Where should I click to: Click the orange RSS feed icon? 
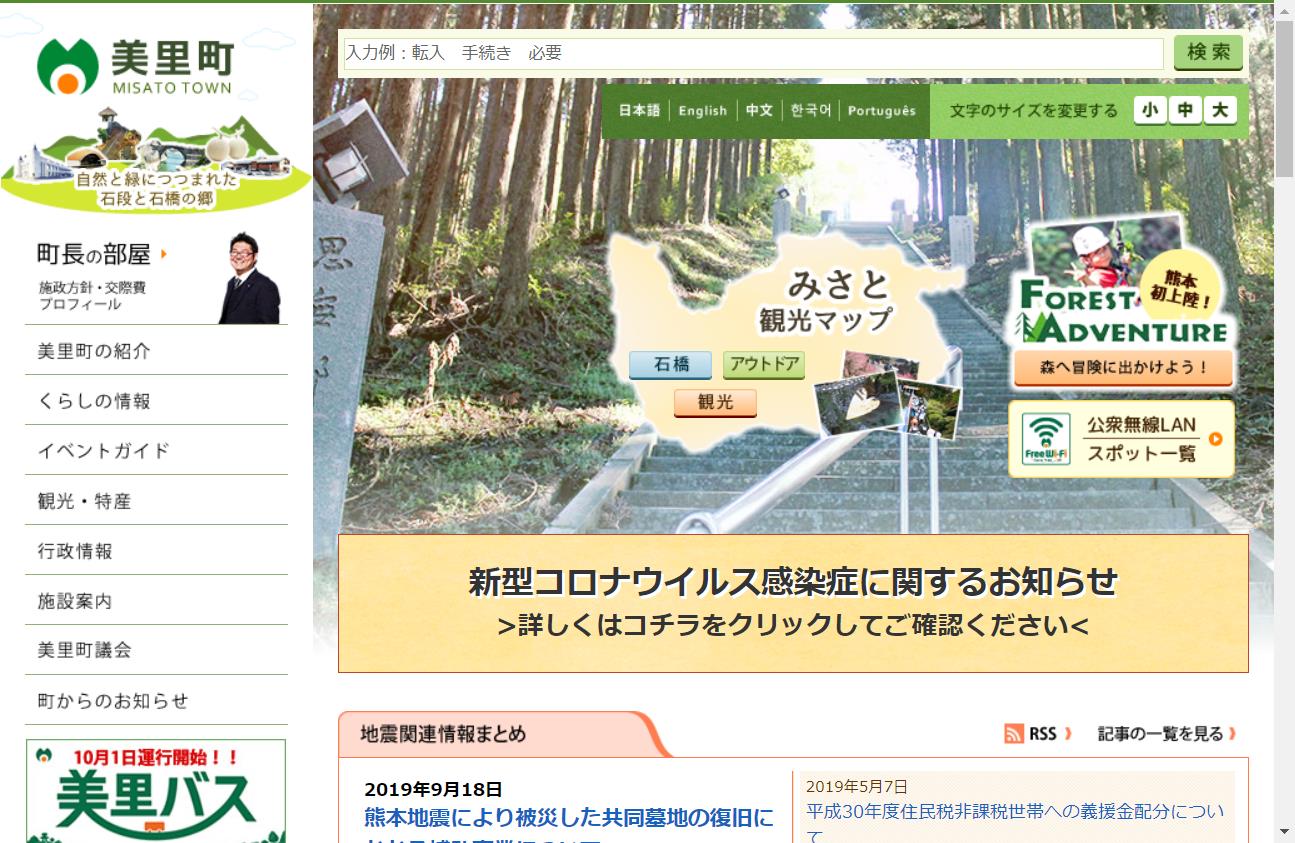click(x=1014, y=734)
